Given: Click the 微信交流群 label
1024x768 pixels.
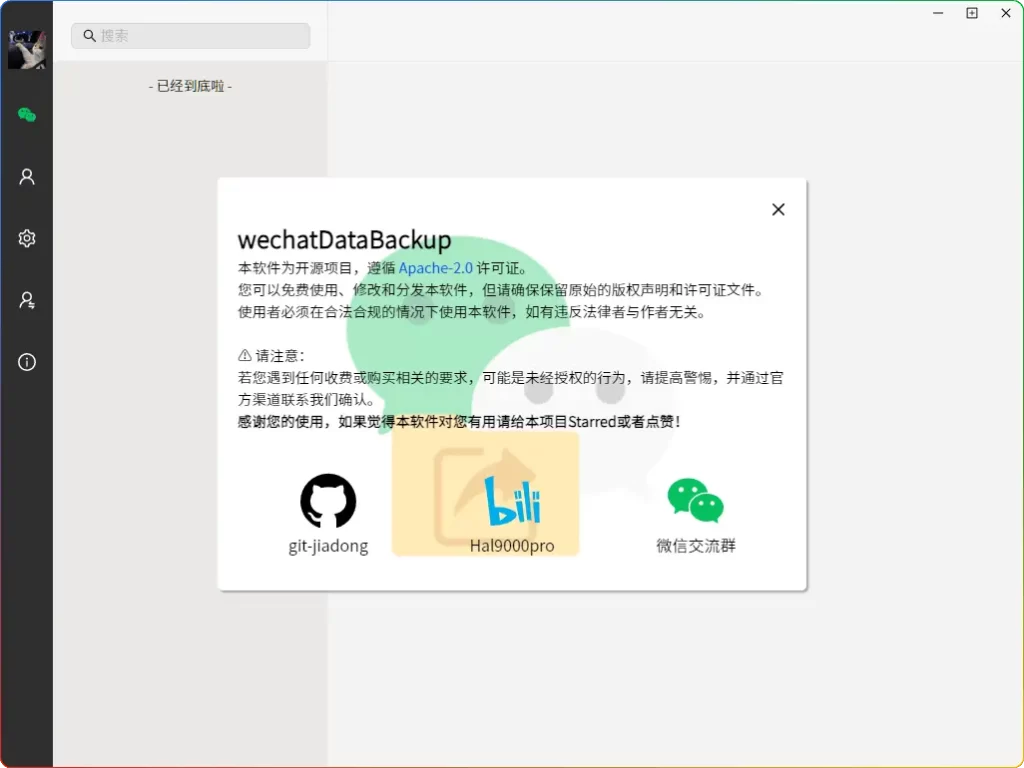Looking at the screenshot, I should coord(696,546).
